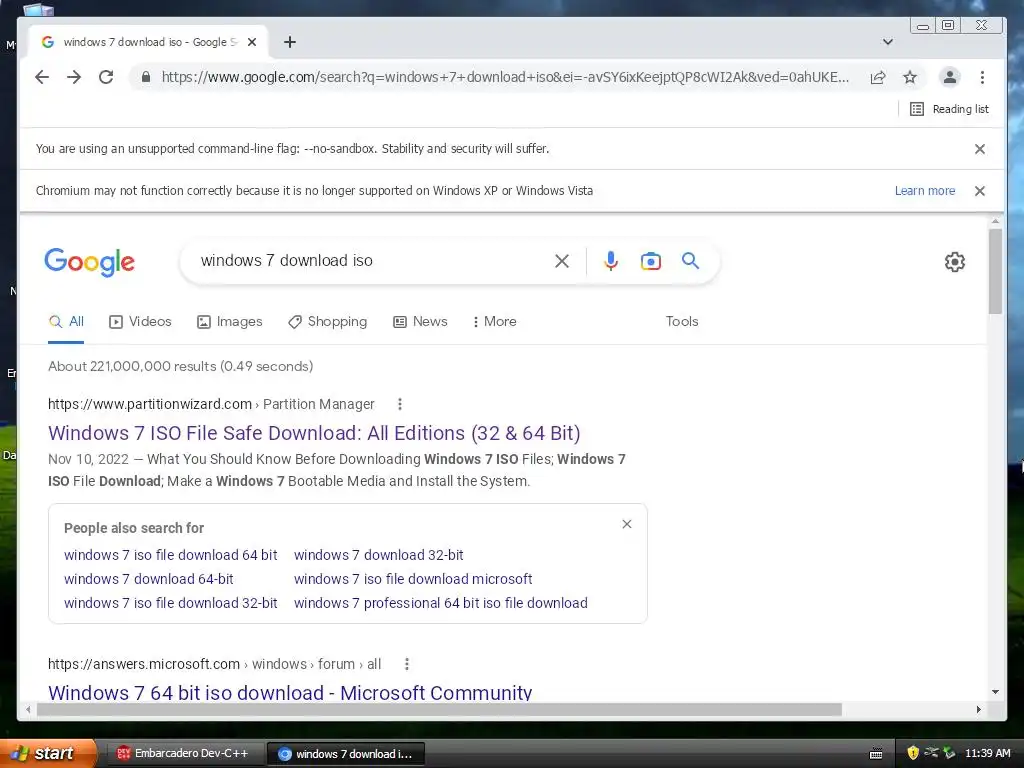
Task: Search by image with camera icon
Action: [650, 261]
